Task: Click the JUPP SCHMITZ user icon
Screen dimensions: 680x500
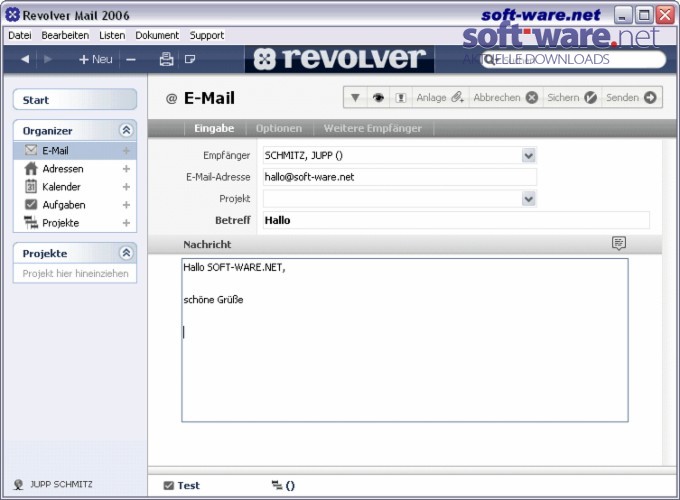Action: coord(18,484)
